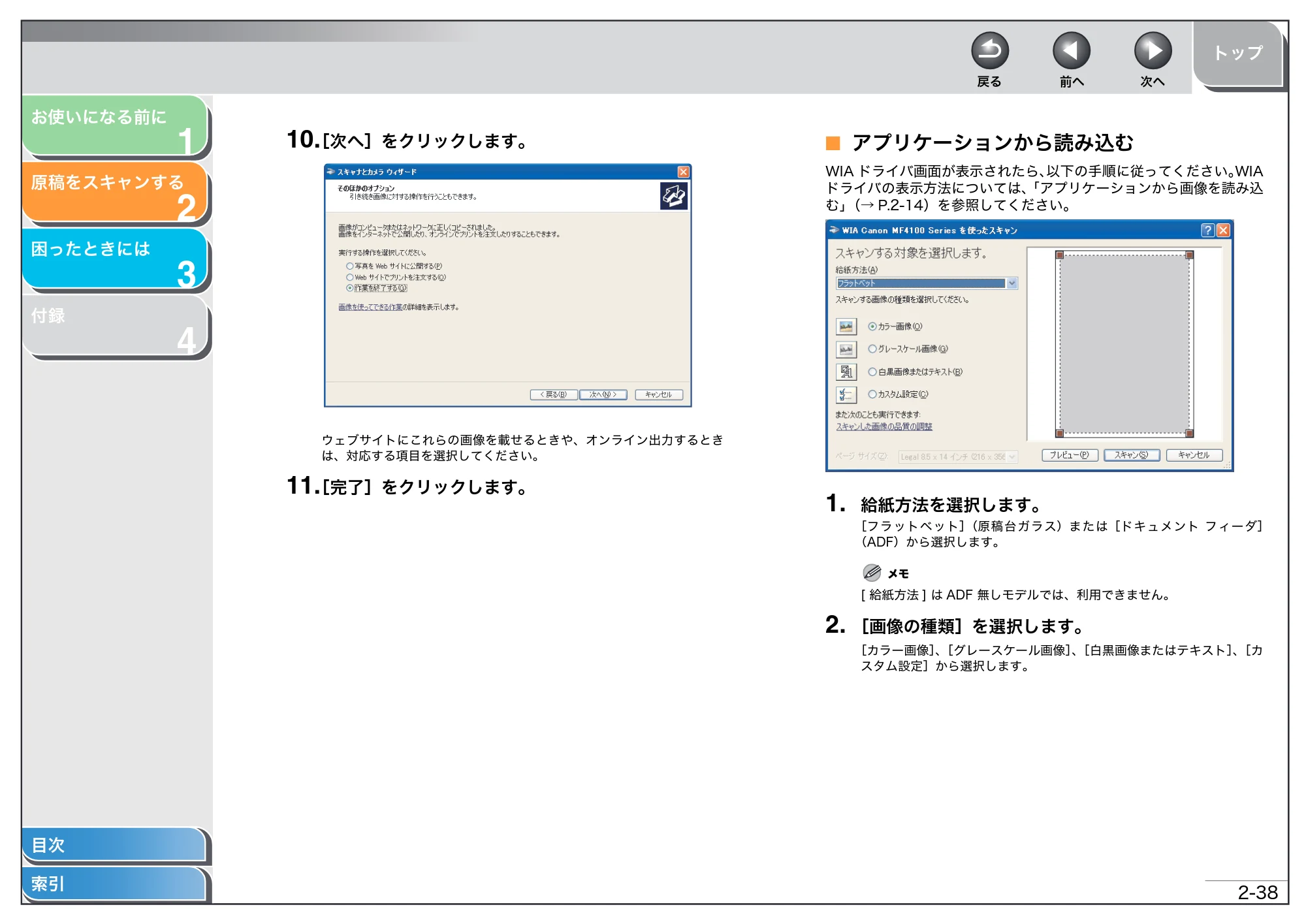Open the 給紙方法 フラットベッド dropdown
The image size is (1306, 924).
(926, 283)
